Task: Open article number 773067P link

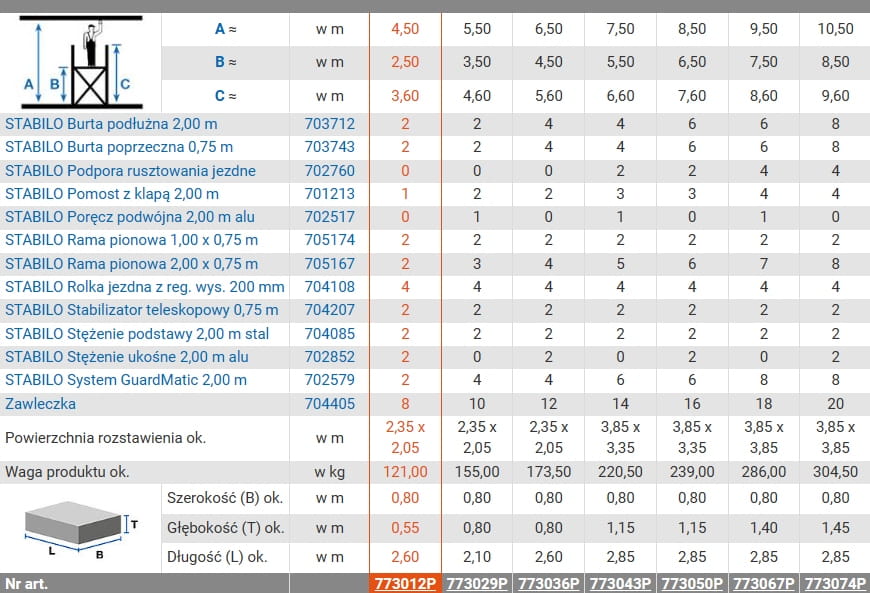Action: [x=764, y=583]
